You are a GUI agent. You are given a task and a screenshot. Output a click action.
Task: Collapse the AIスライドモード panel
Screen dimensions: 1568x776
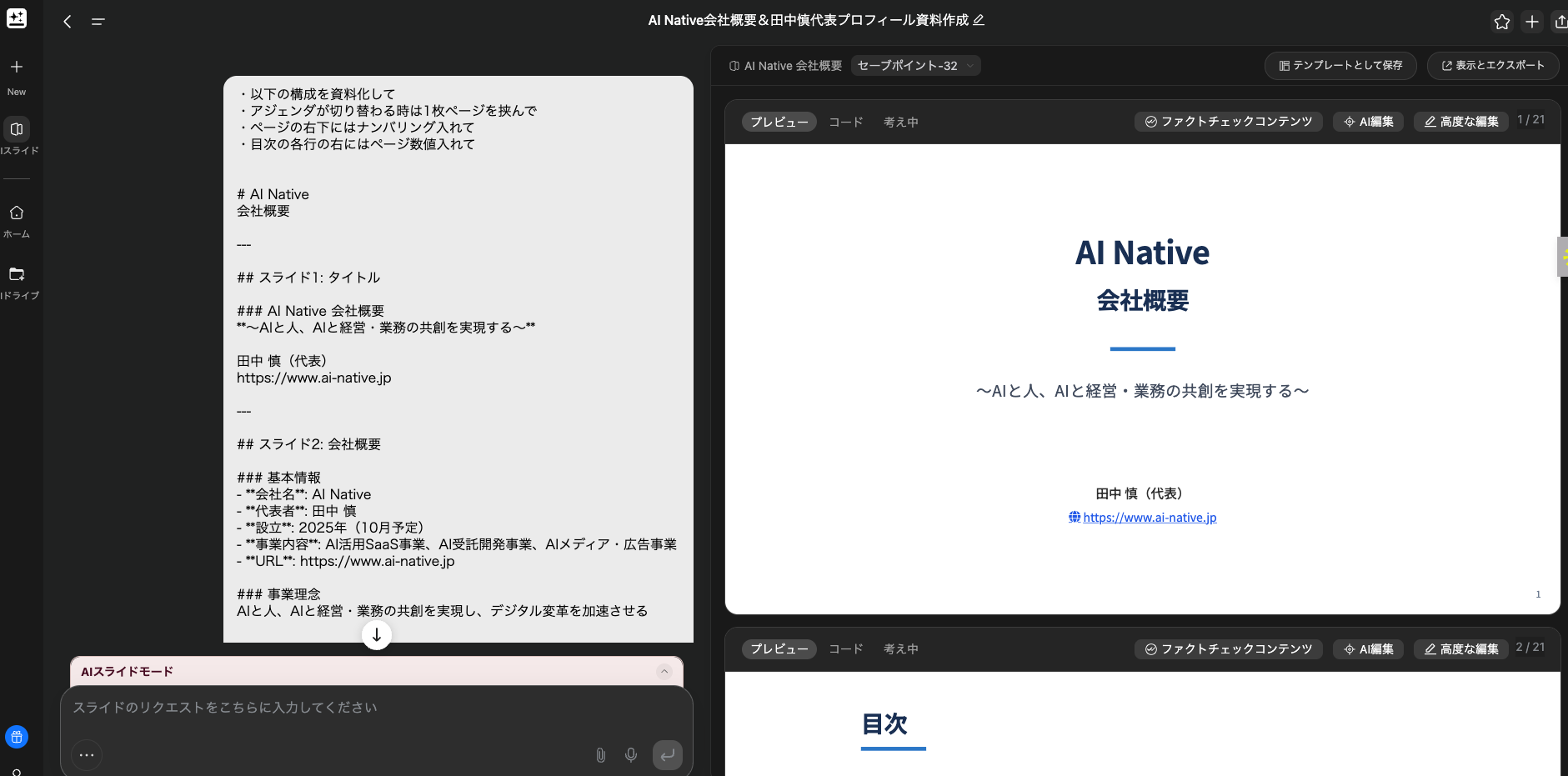664,672
